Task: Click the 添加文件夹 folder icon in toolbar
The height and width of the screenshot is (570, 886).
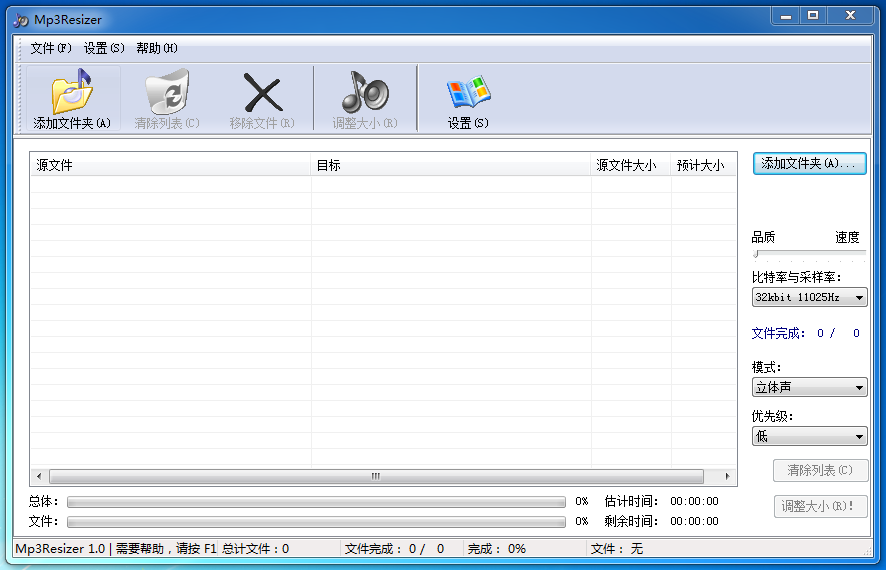Action: click(72, 92)
